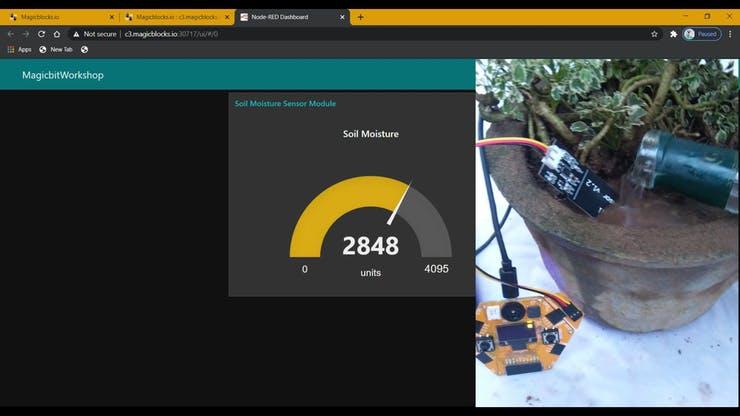Screen dimensions: 740x416
Task: Open the New Tab bookmark
Action: click(x=56, y=49)
